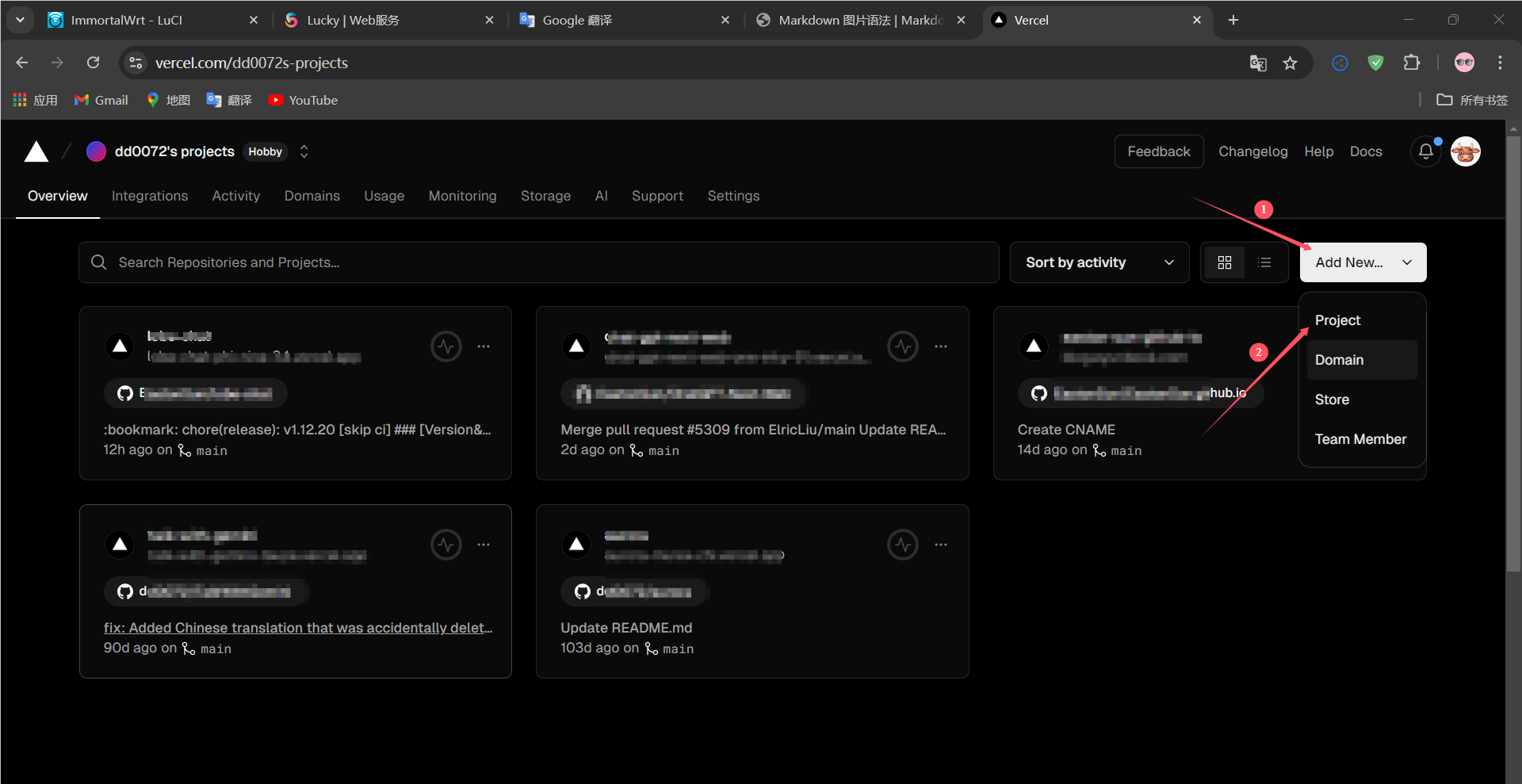Focus the Search Repositories and Projects field
The height and width of the screenshot is (784, 1522).
[x=539, y=262]
